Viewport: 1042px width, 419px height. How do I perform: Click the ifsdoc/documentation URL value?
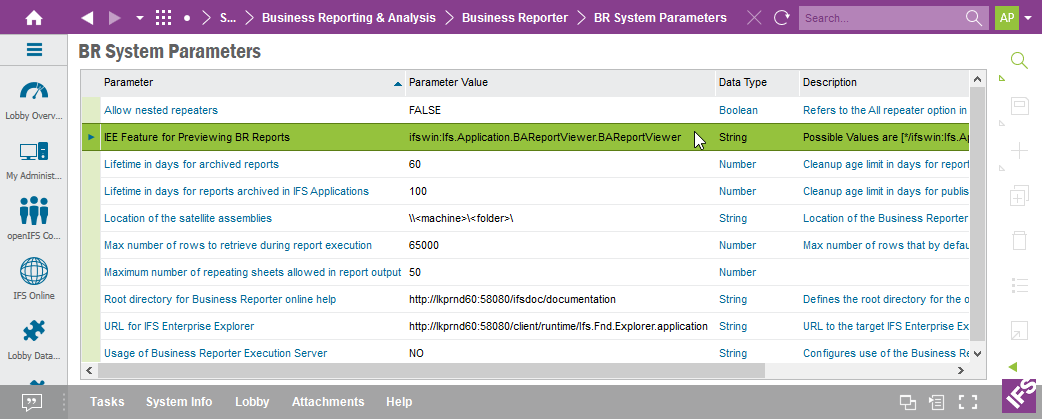(512, 299)
